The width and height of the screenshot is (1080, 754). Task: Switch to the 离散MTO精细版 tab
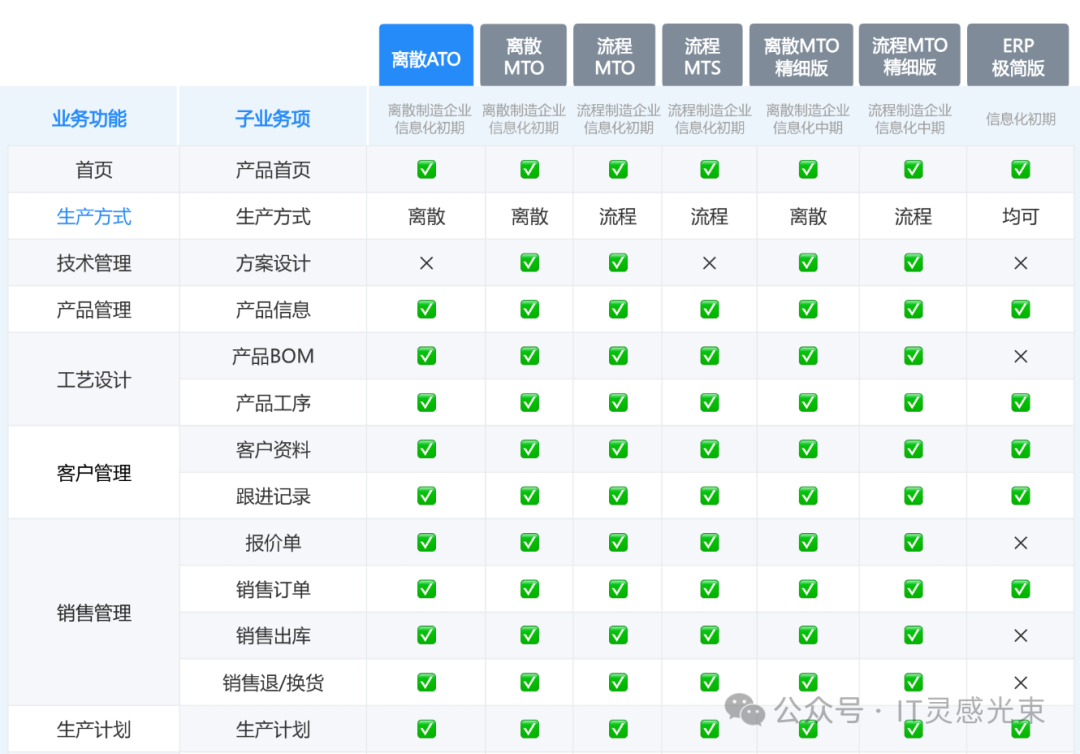801,56
